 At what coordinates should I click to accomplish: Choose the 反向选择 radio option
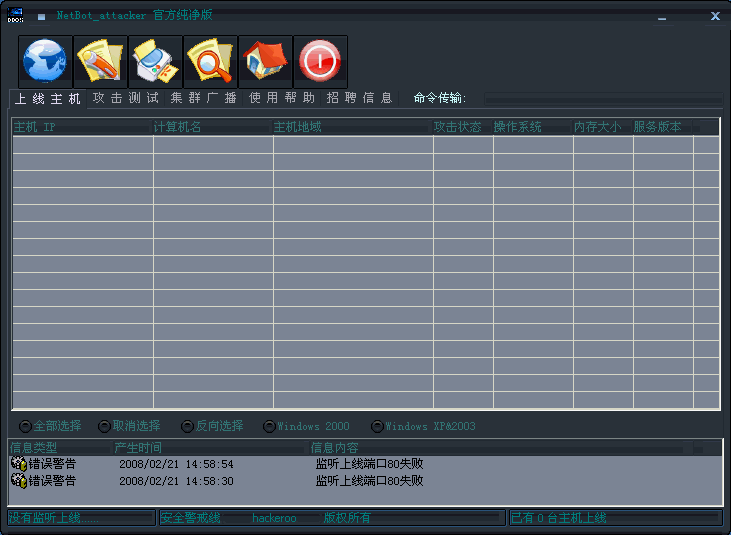188,426
